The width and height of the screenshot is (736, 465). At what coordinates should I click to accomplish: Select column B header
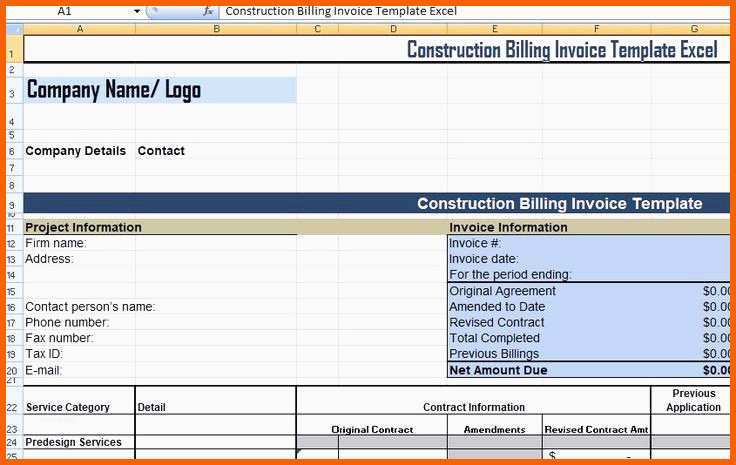[216, 29]
